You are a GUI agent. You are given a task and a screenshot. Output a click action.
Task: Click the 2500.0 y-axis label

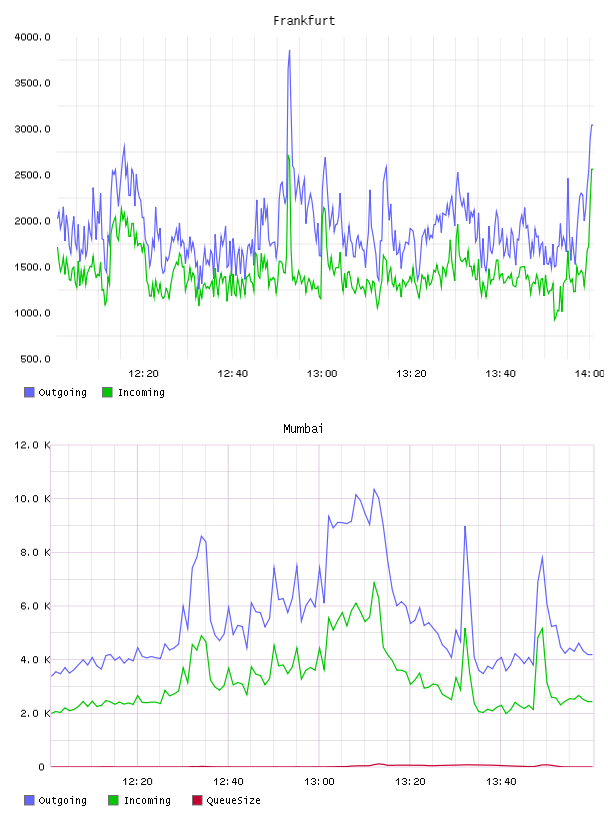pyautogui.click(x=32, y=175)
